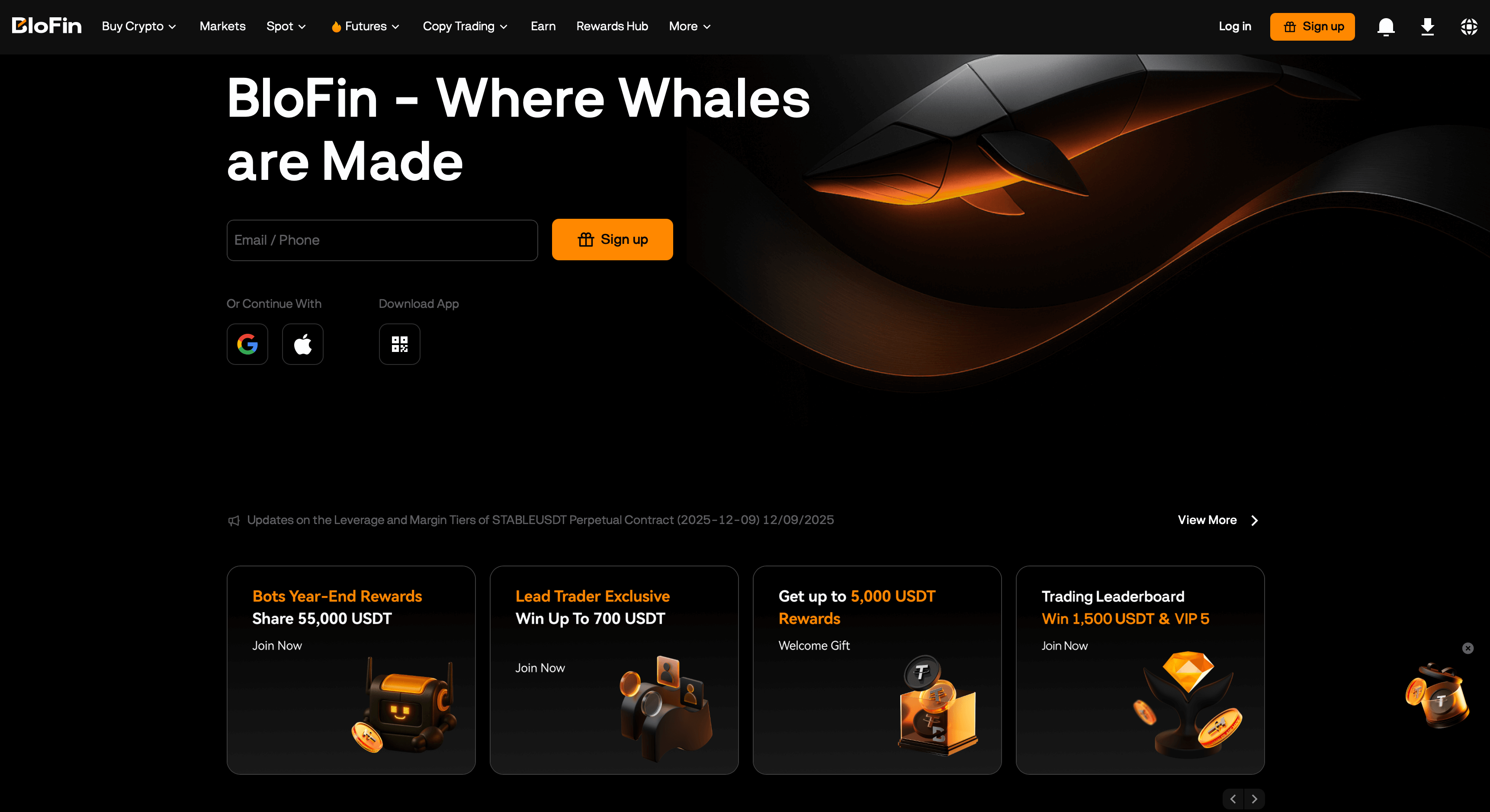The width and height of the screenshot is (1490, 812).
Task: Expand the Futures dropdown menu
Action: (365, 26)
